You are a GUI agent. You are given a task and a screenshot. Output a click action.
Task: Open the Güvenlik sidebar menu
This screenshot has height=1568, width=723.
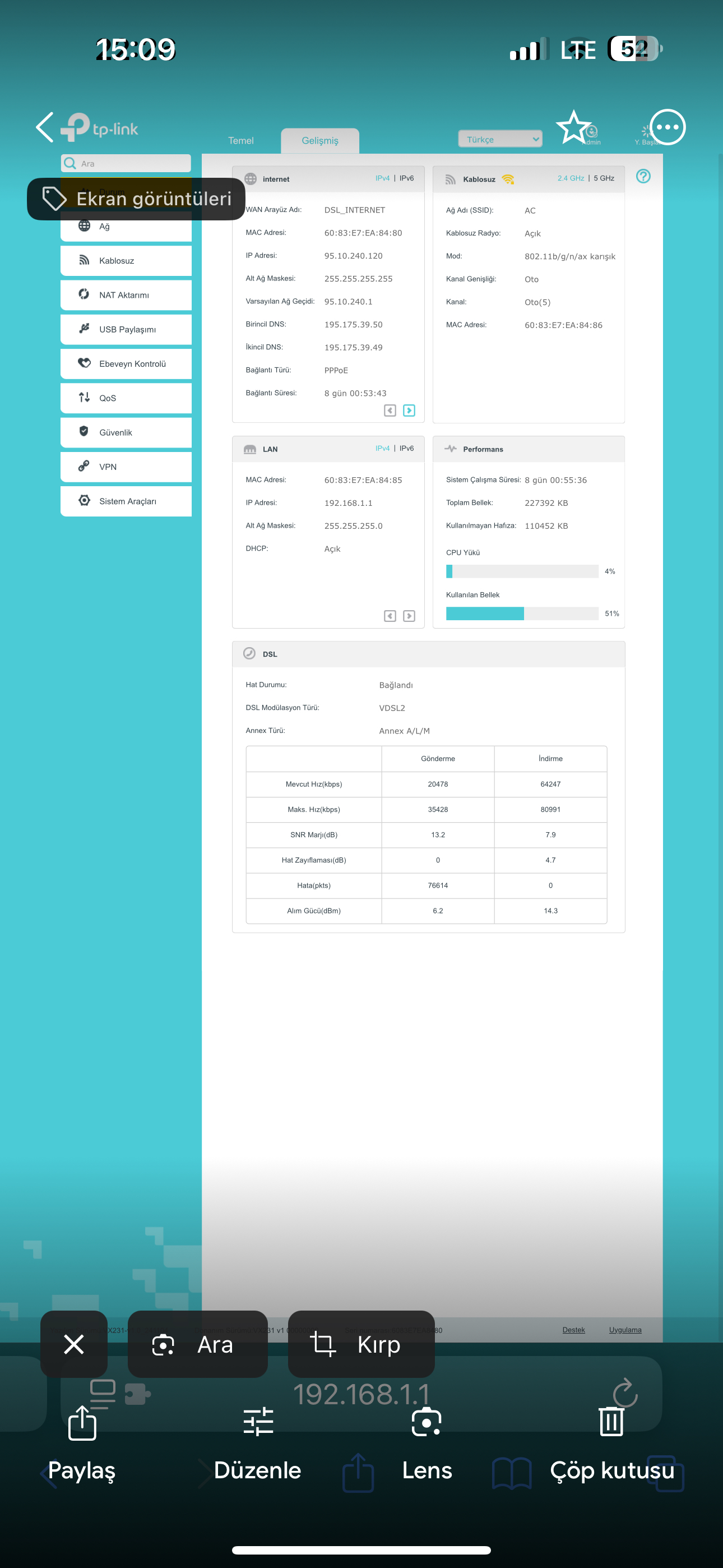click(x=126, y=432)
